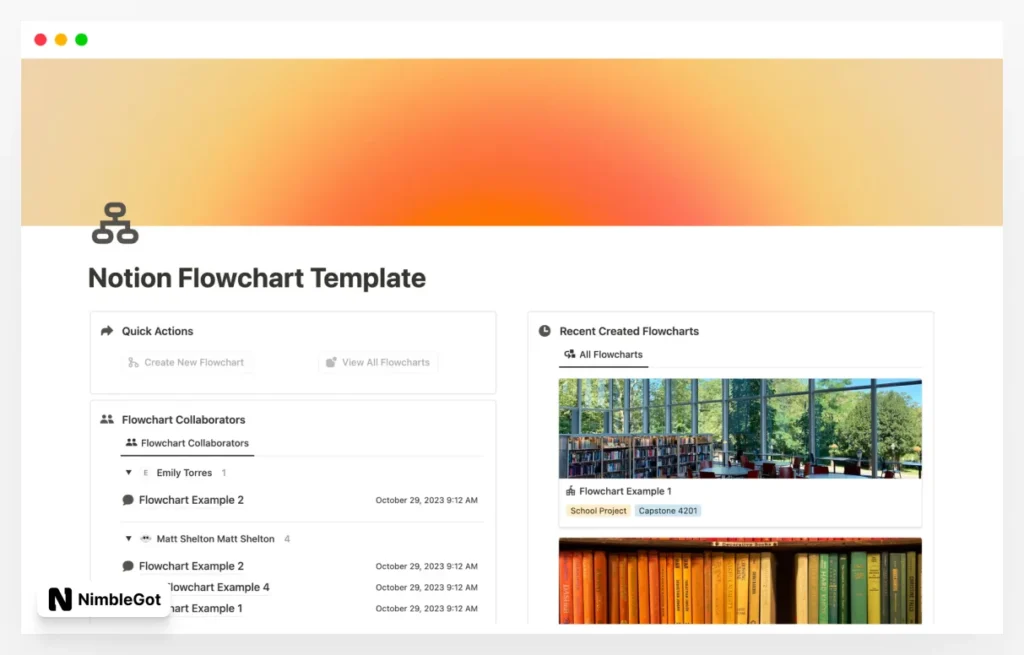
Task: Click the NimbleGot logo badge
Action: pos(103,599)
